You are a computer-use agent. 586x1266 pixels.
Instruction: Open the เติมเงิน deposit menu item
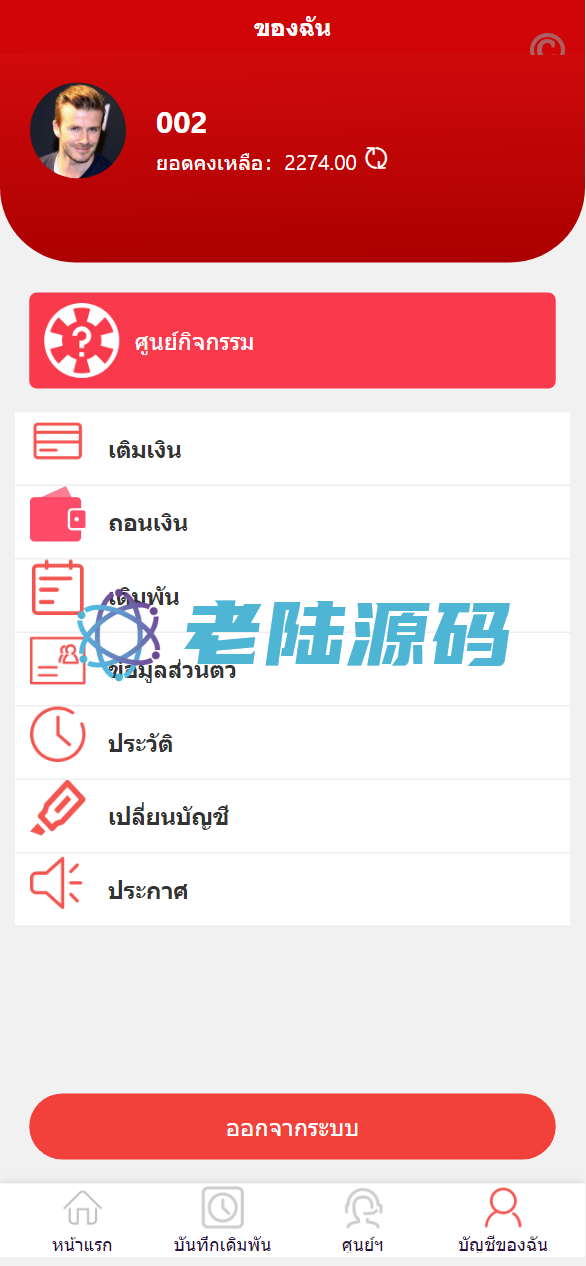pyautogui.click(x=292, y=449)
